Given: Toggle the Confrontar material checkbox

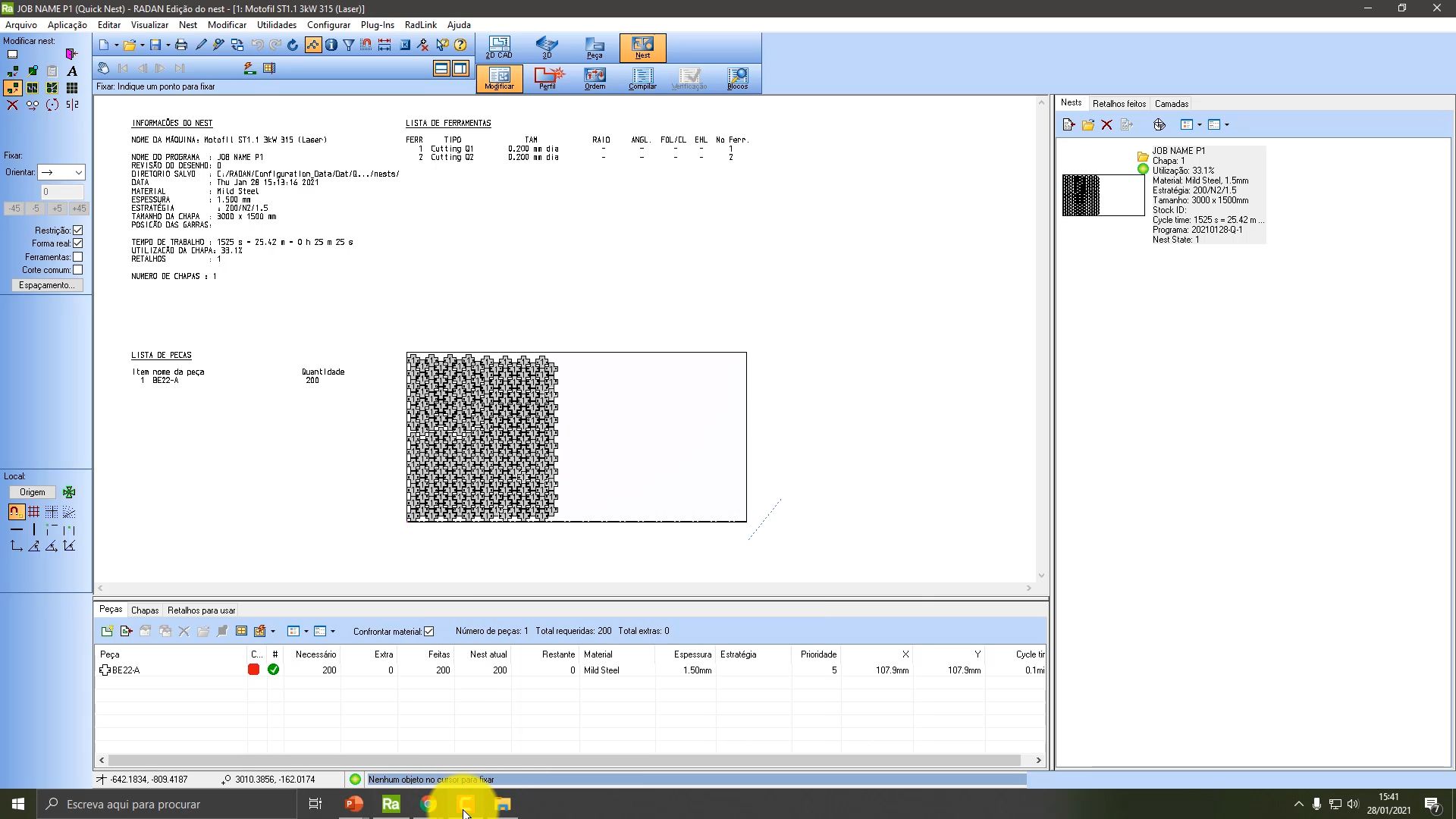Looking at the screenshot, I should point(429,631).
